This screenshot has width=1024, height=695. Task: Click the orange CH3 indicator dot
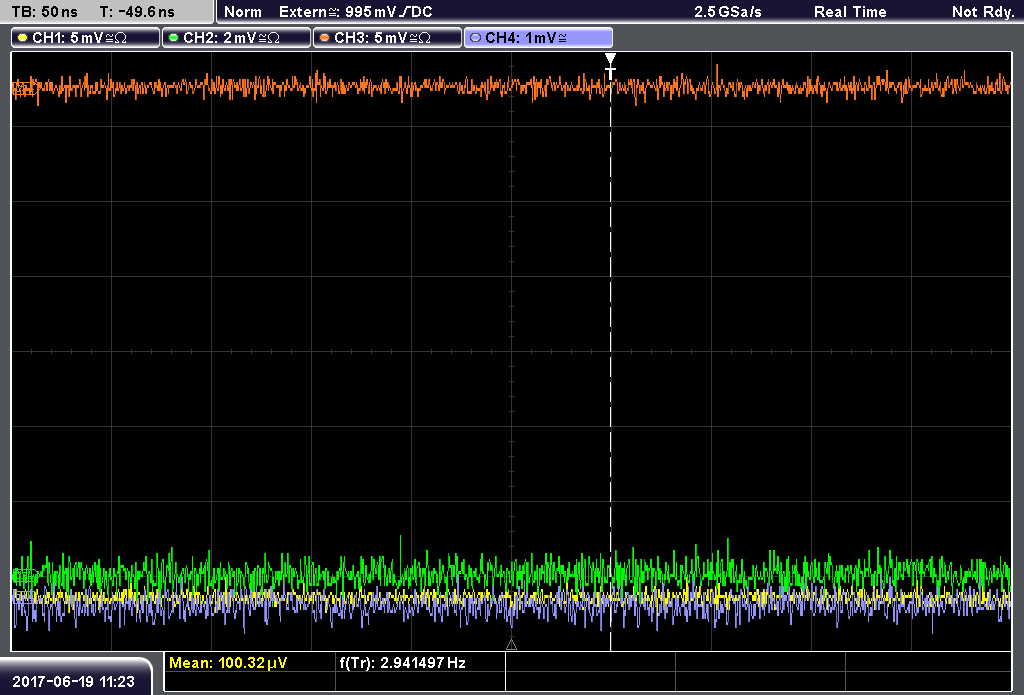click(325, 38)
